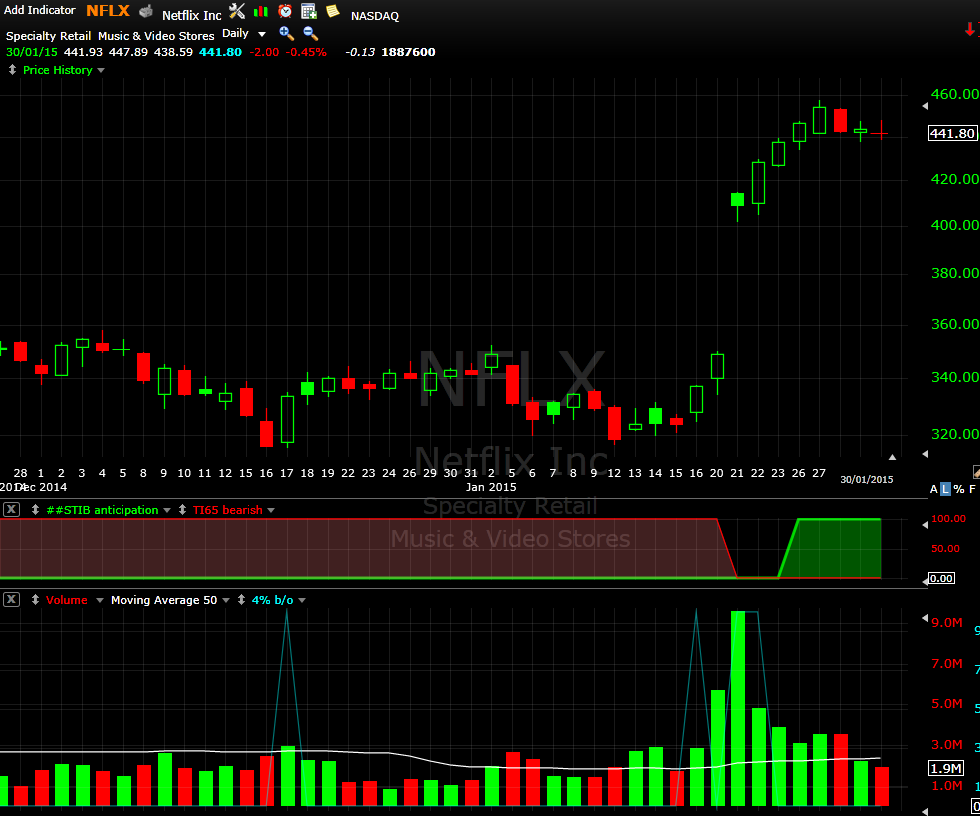Click the scale arrow next to 0.00 value
Screen dimensions: 980x816
[x=925, y=581]
